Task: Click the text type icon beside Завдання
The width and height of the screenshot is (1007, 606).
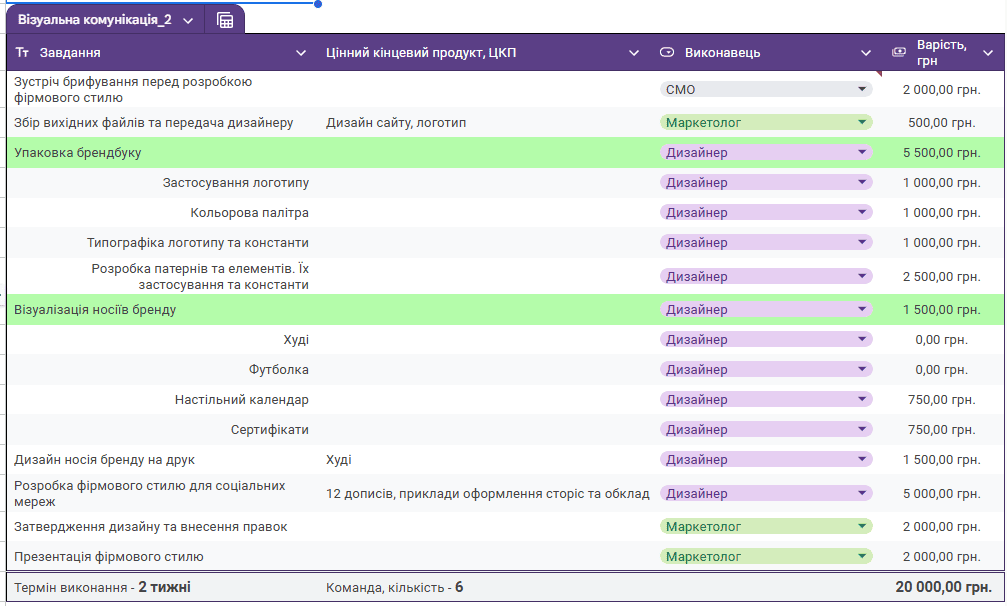Action: pos(22,53)
